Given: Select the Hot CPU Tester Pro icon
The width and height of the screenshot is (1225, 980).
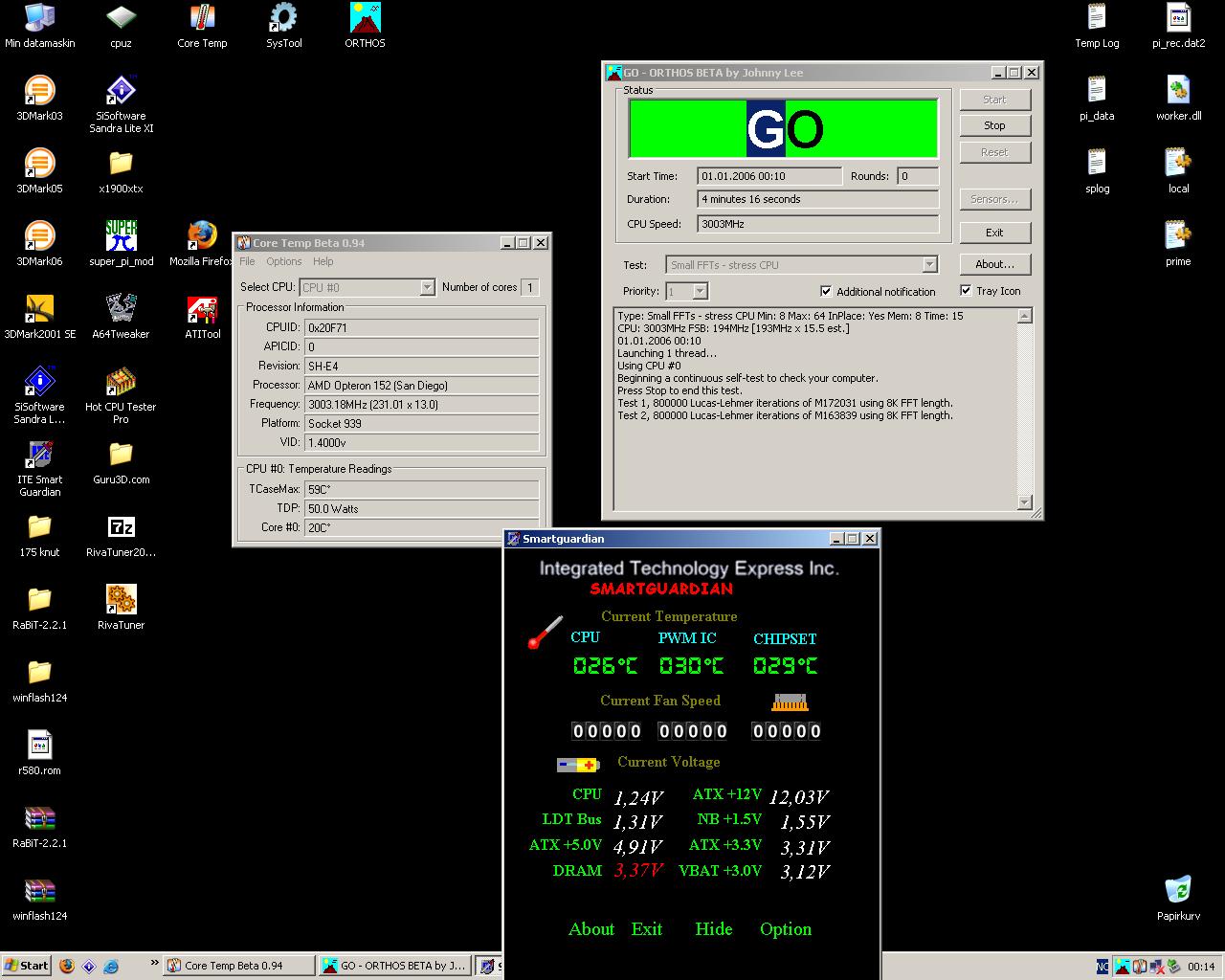Looking at the screenshot, I should (121, 395).
